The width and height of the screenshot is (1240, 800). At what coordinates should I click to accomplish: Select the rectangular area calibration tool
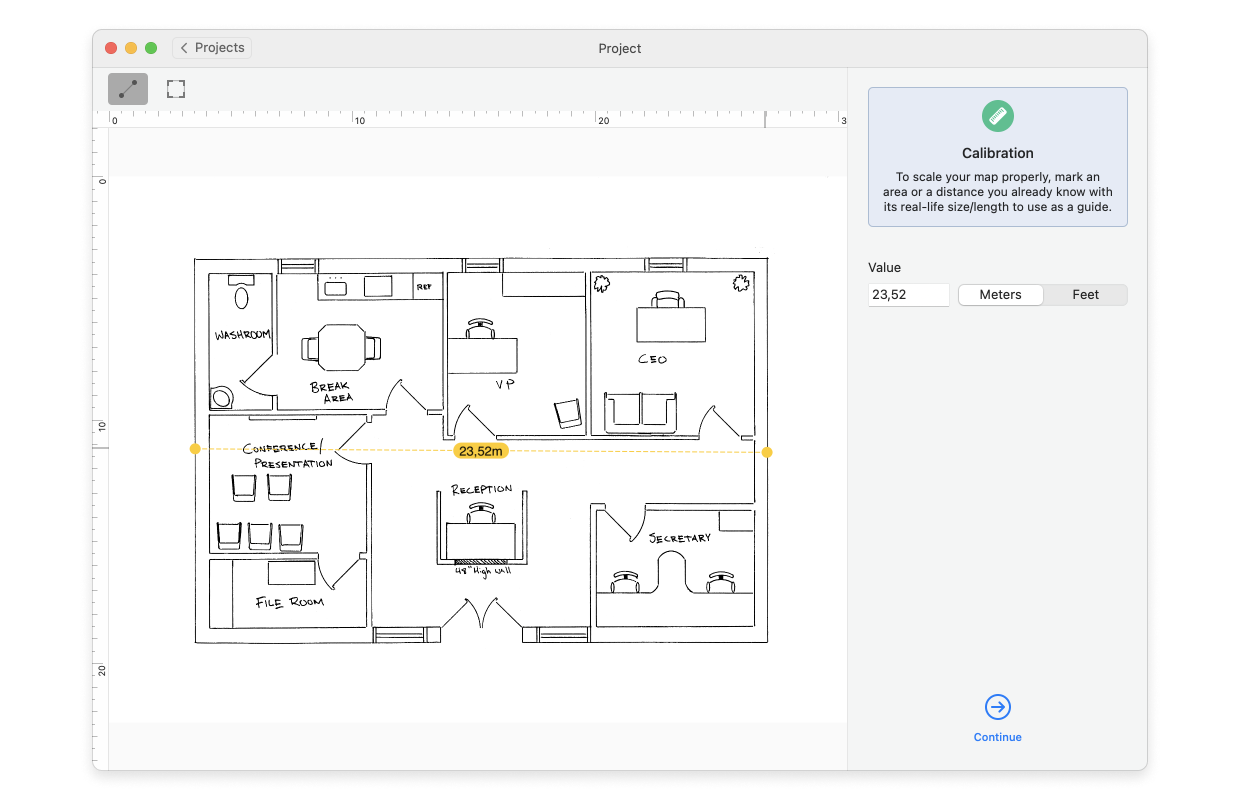pos(175,88)
